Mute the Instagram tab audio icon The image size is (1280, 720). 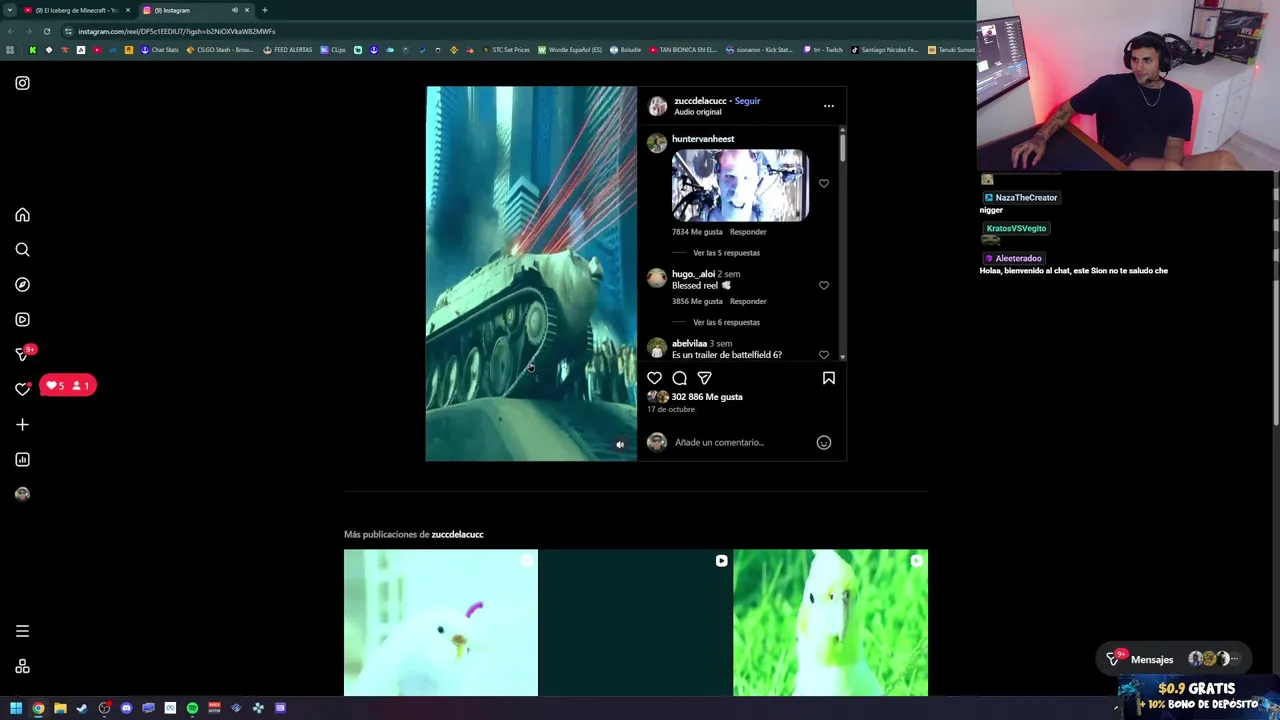235,10
